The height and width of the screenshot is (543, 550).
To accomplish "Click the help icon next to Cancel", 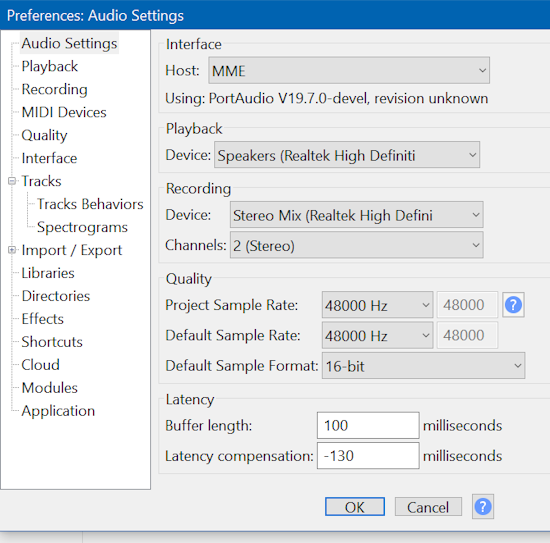I will (x=483, y=507).
